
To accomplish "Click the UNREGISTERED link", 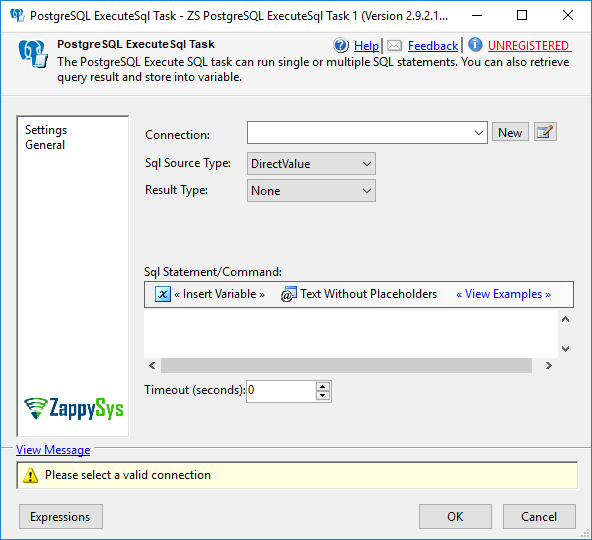I will tap(528, 46).
